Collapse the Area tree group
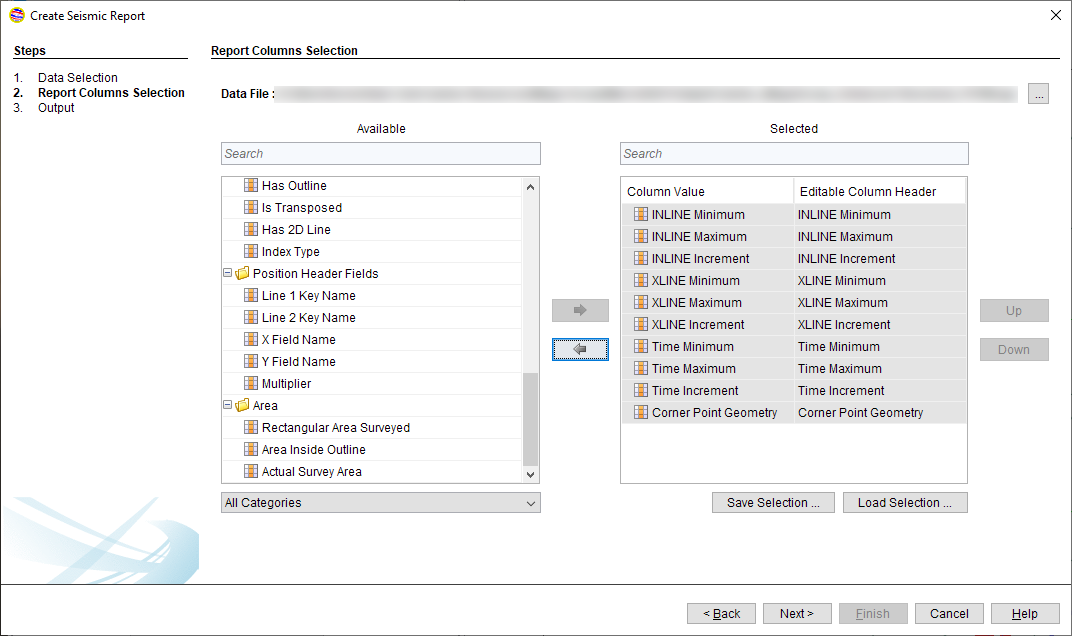This screenshot has height=636, width=1072. click(228, 405)
